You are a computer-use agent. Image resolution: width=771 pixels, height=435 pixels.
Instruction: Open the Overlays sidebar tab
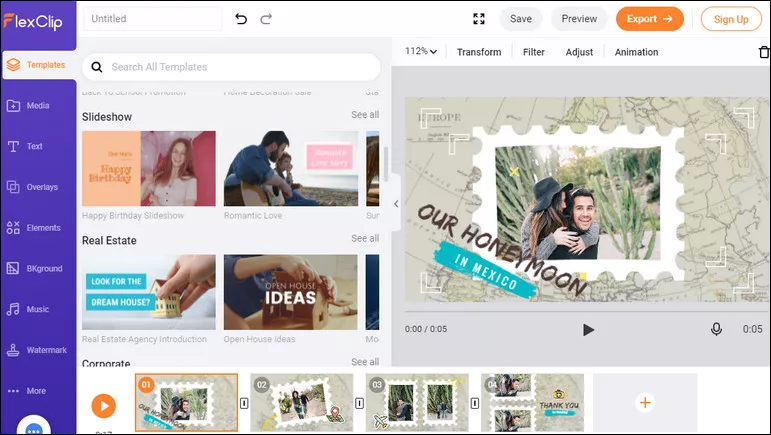click(x=32, y=187)
